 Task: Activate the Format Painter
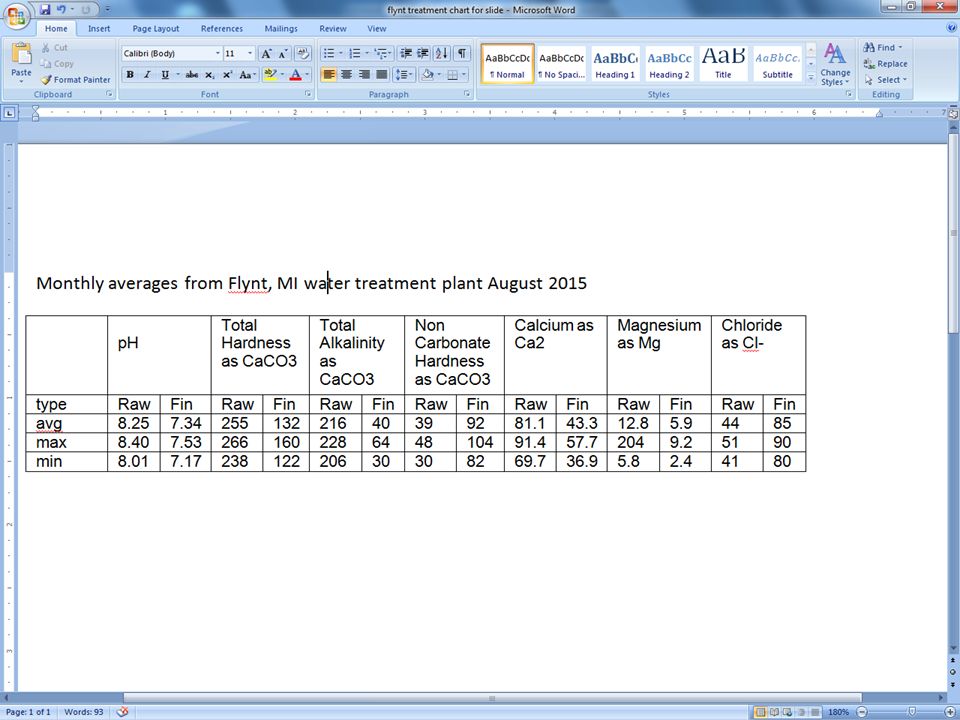click(75, 80)
